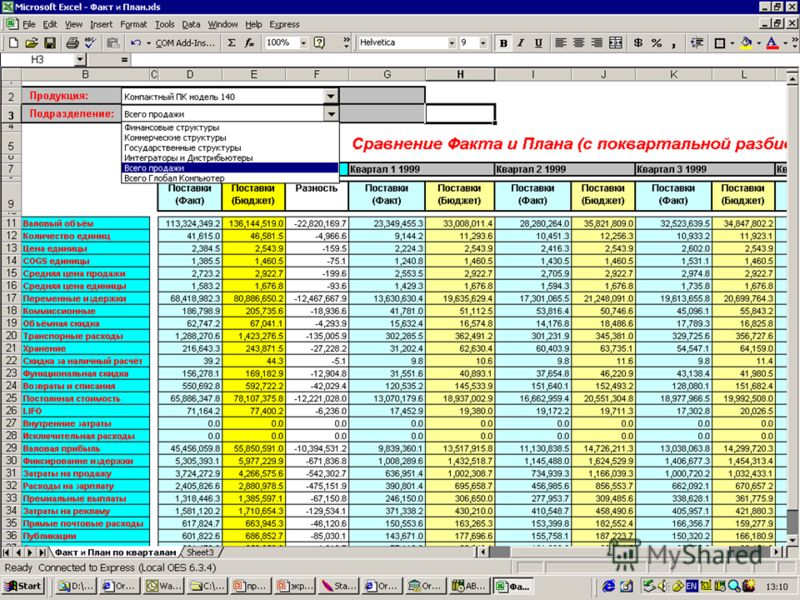This screenshot has width=800, height=600.
Task: Toggle Italic formatting
Action: coord(521,43)
